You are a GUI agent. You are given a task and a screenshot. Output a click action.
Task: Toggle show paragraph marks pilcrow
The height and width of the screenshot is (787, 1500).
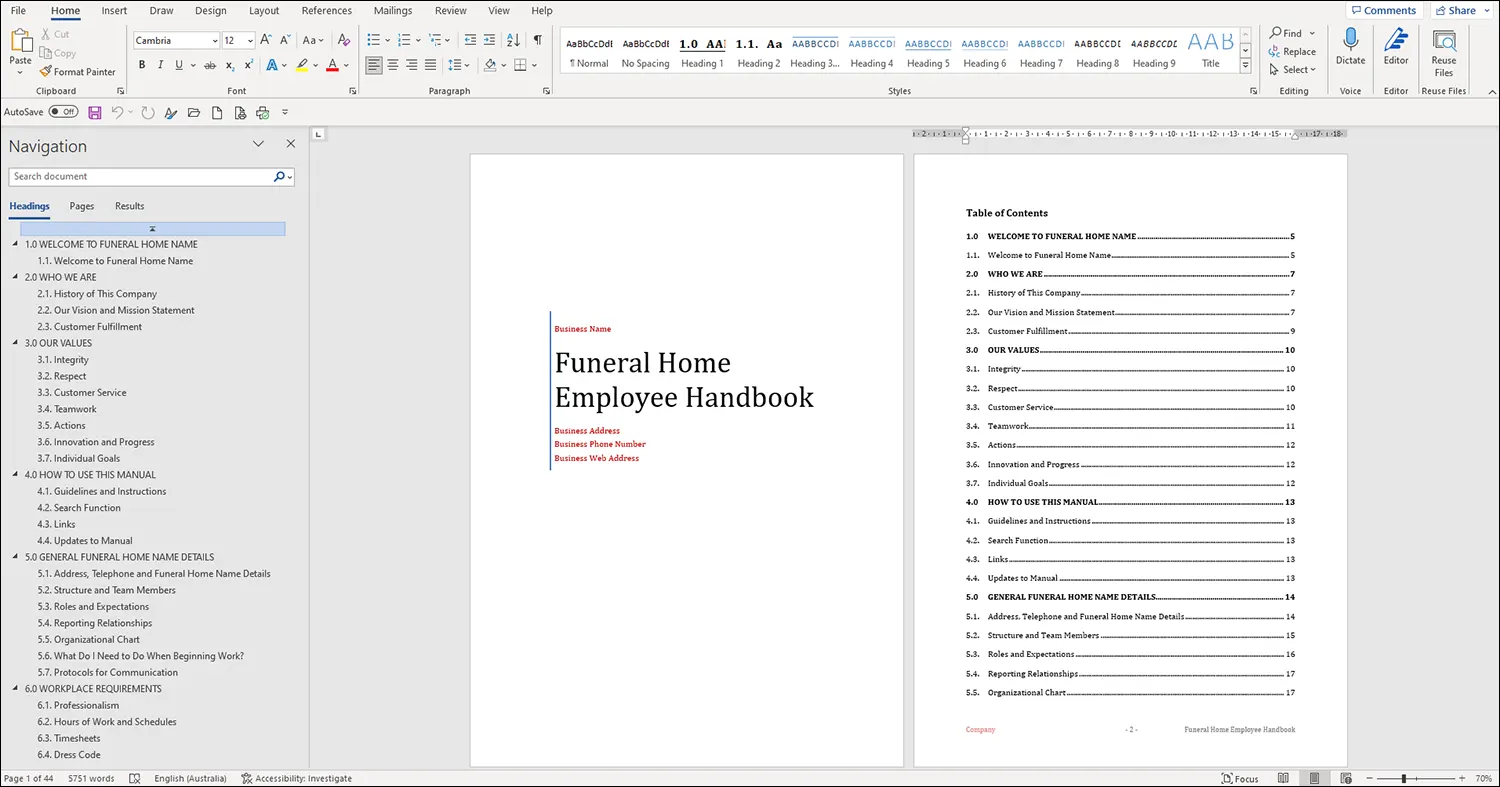pyautogui.click(x=537, y=40)
